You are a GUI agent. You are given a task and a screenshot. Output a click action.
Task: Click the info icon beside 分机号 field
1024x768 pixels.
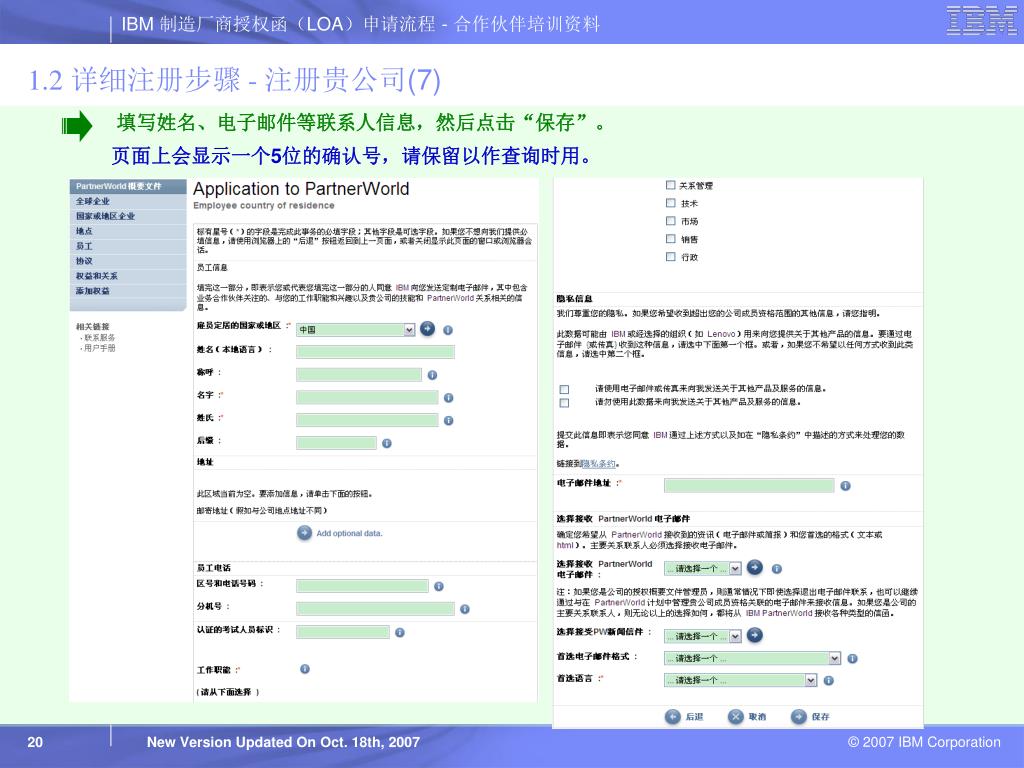point(465,609)
